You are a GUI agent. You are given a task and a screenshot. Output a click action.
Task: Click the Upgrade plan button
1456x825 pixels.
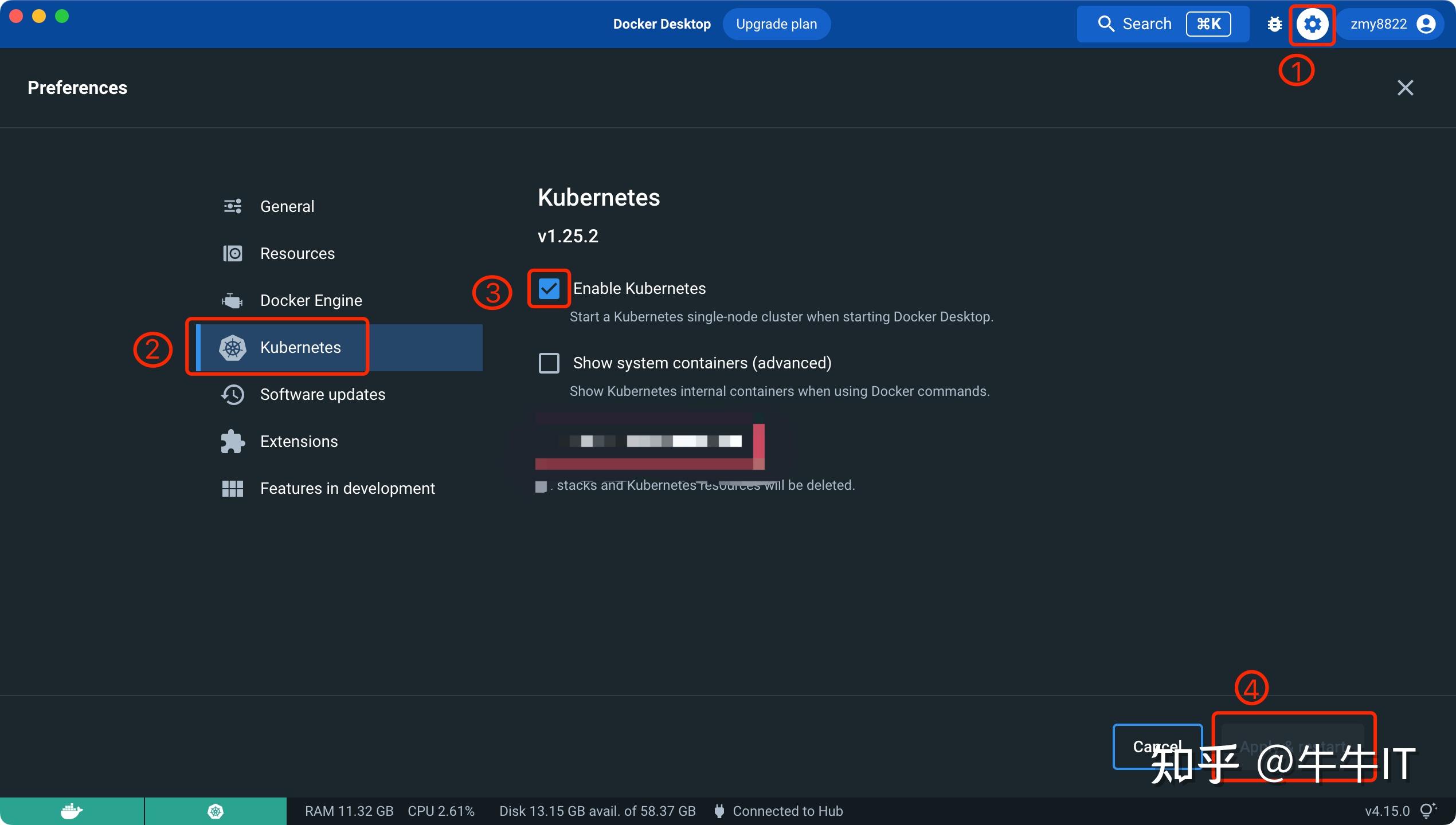click(777, 23)
